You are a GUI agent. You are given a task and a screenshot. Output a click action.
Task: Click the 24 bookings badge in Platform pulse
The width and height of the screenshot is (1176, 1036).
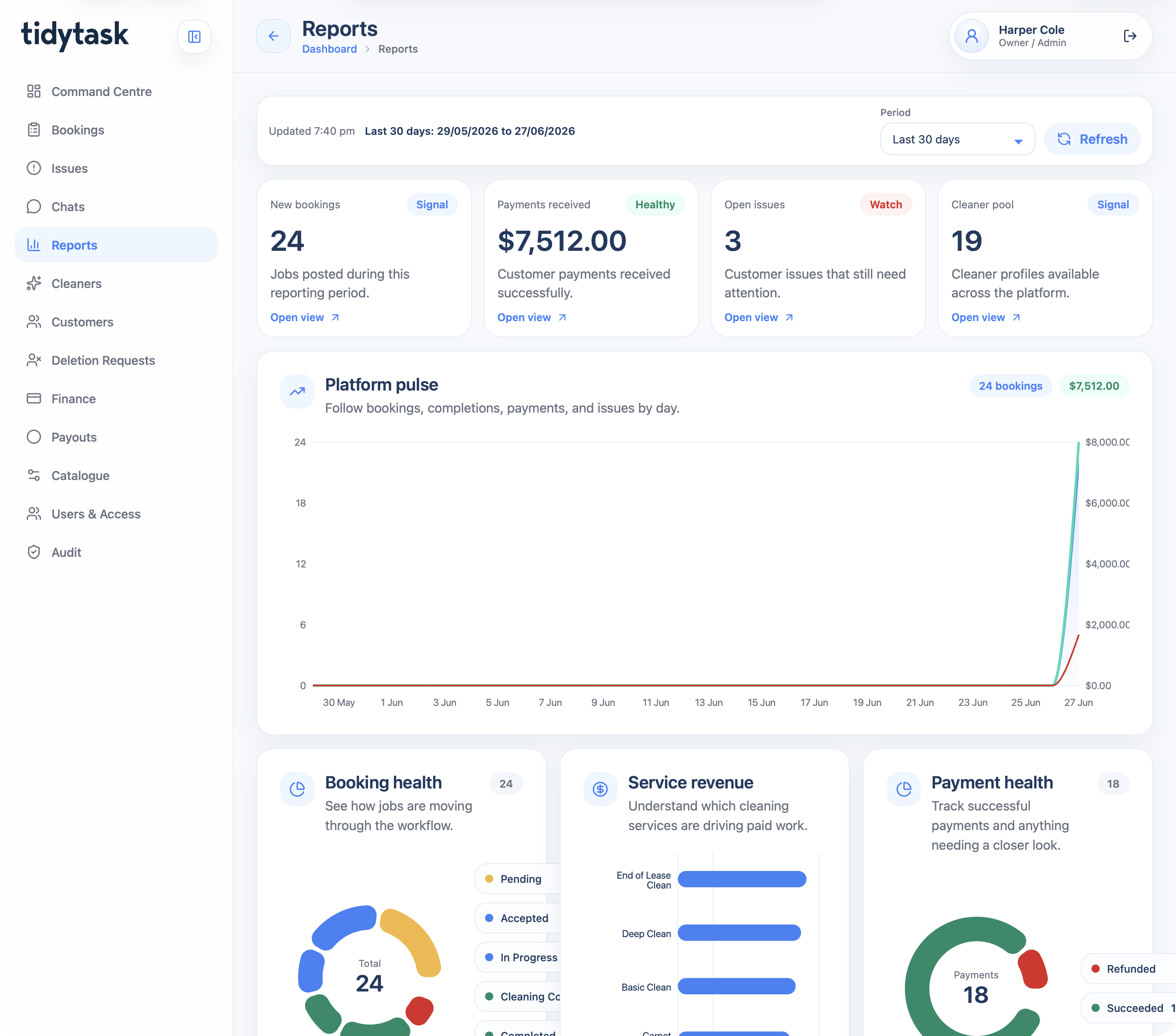pos(1010,386)
